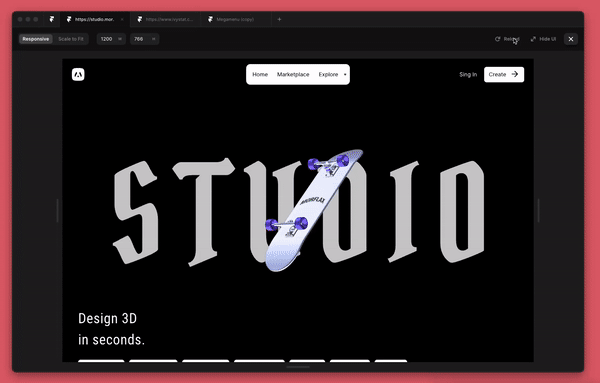The width and height of the screenshot is (600, 383).
Task: Click the width field showing 1200
Action: pos(111,39)
